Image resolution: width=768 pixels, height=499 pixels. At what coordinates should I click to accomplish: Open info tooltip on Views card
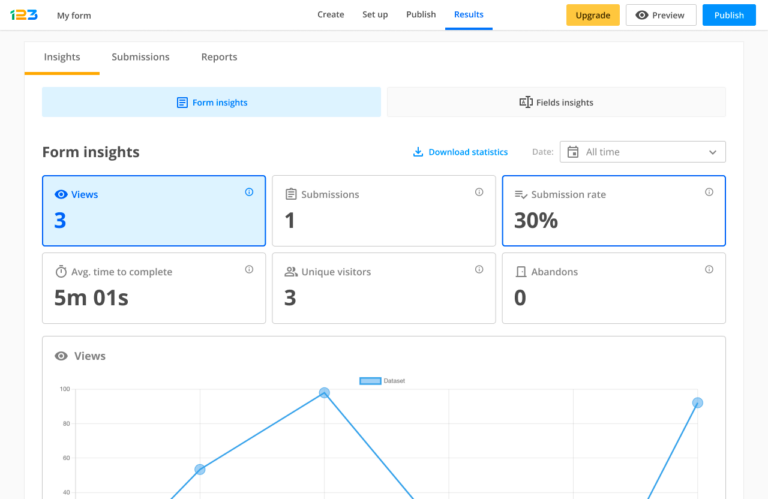pos(249,192)
